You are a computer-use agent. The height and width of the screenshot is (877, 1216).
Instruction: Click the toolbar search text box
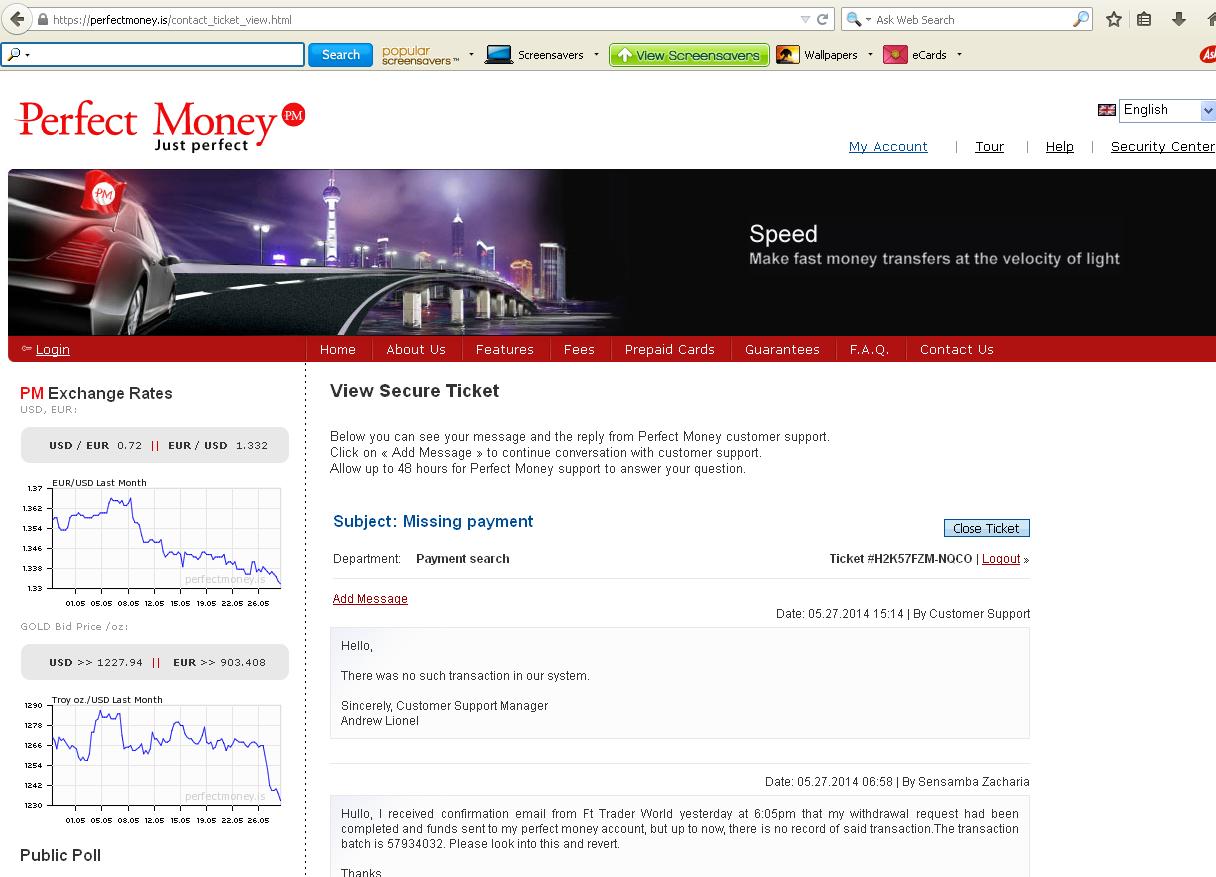[x=153, y=55]
